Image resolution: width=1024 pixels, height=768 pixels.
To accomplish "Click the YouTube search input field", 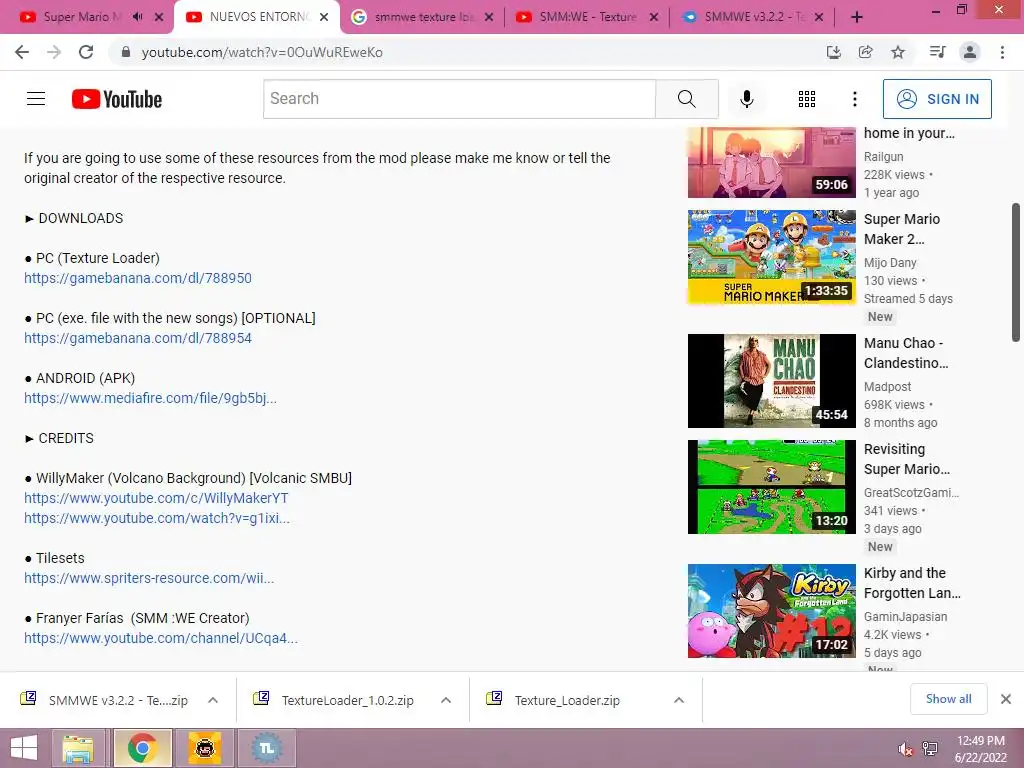I will [459, 99].
